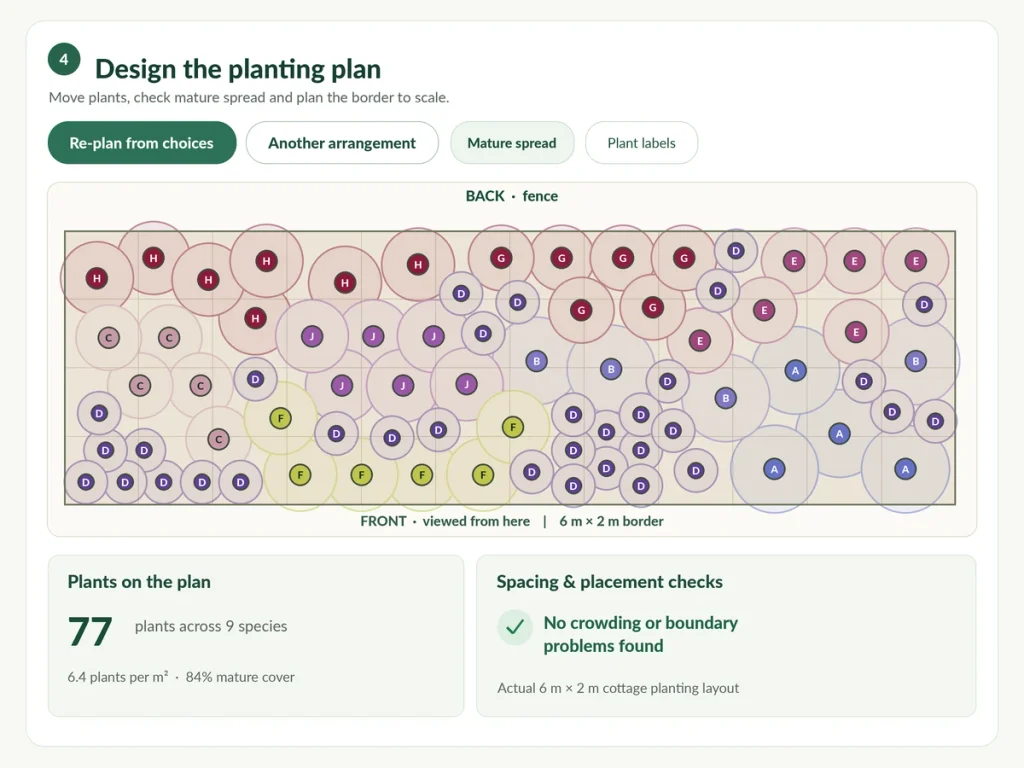Click the 'Re-plan from choices' button
This screenshot has width=1024, height=768.
[142, 143]
